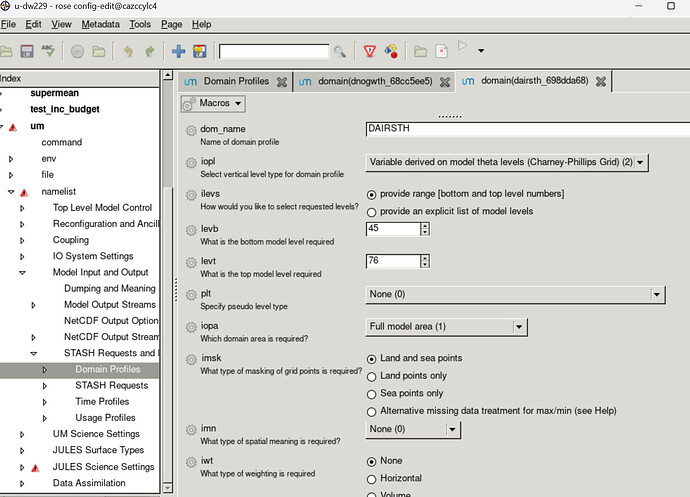Click the levt spinner arrows

424,261
